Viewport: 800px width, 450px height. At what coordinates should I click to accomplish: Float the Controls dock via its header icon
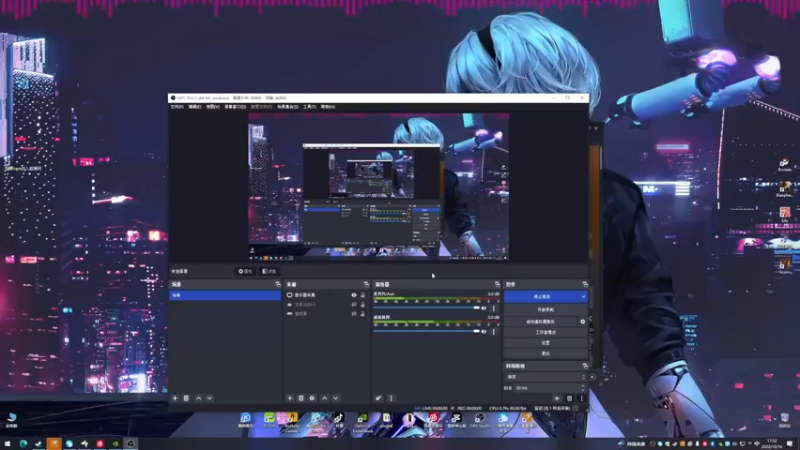pos(585,284)
